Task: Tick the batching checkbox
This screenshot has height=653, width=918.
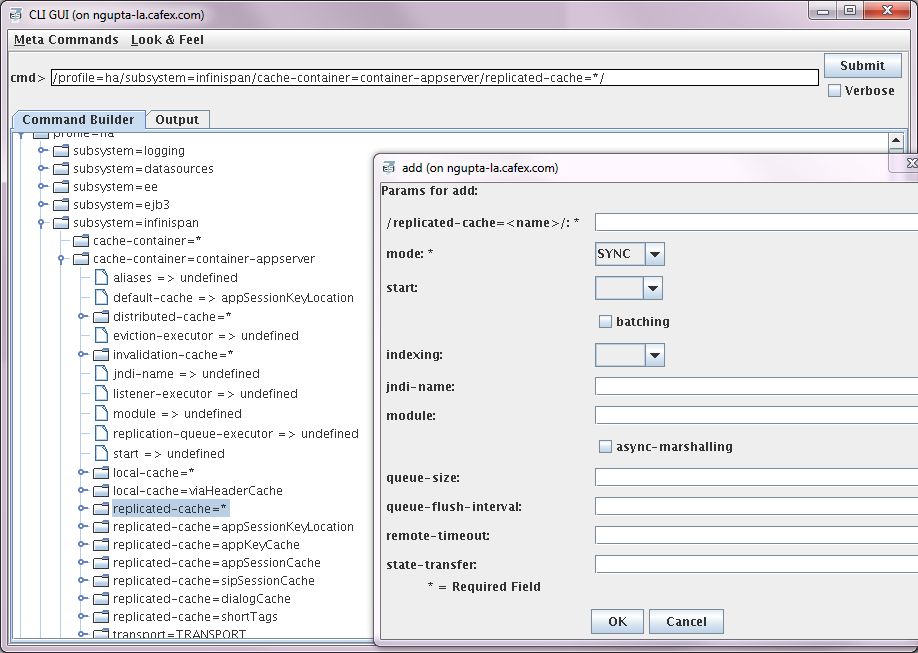Action: point(605,322)
